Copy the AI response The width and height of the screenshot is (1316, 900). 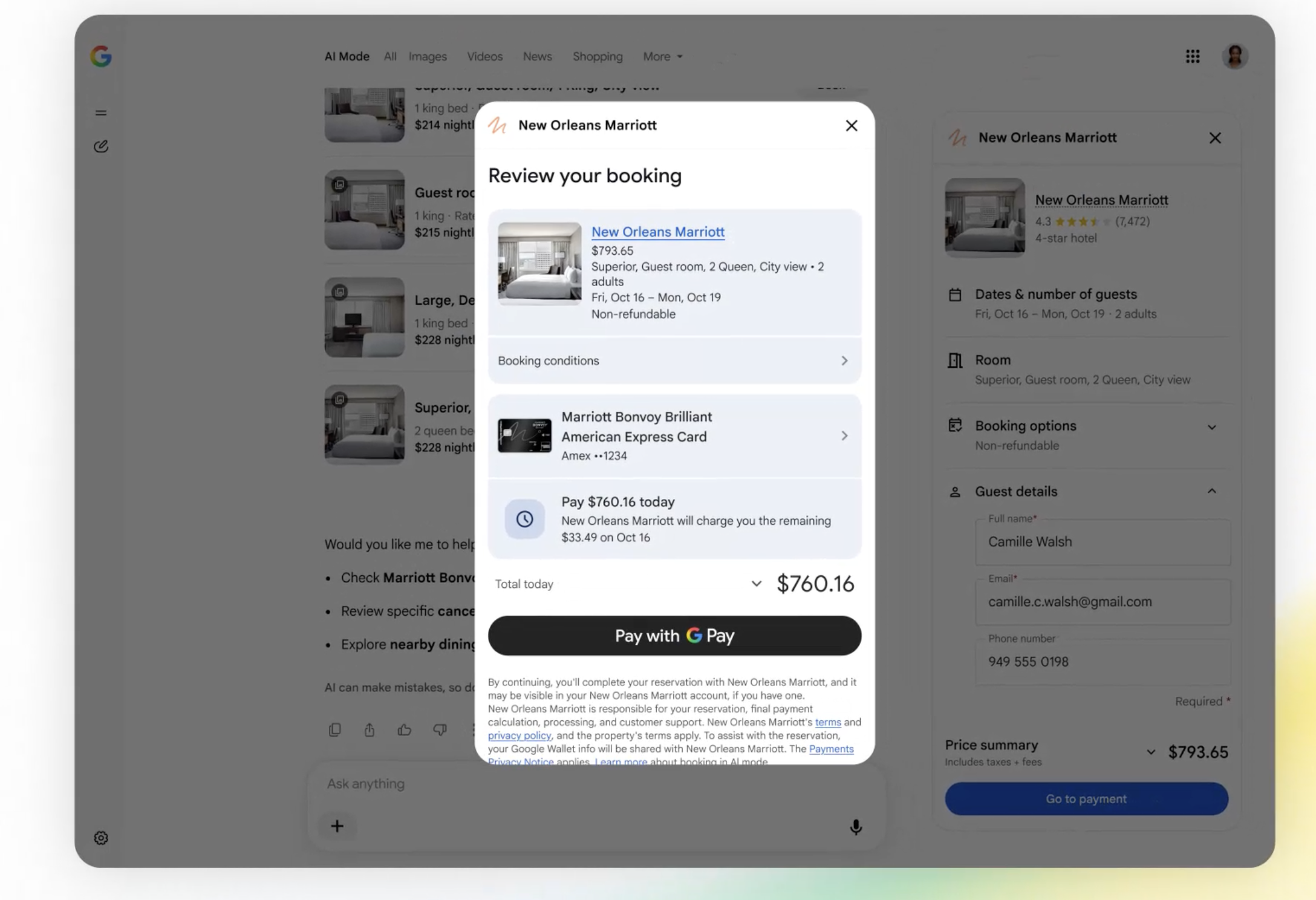334,730
